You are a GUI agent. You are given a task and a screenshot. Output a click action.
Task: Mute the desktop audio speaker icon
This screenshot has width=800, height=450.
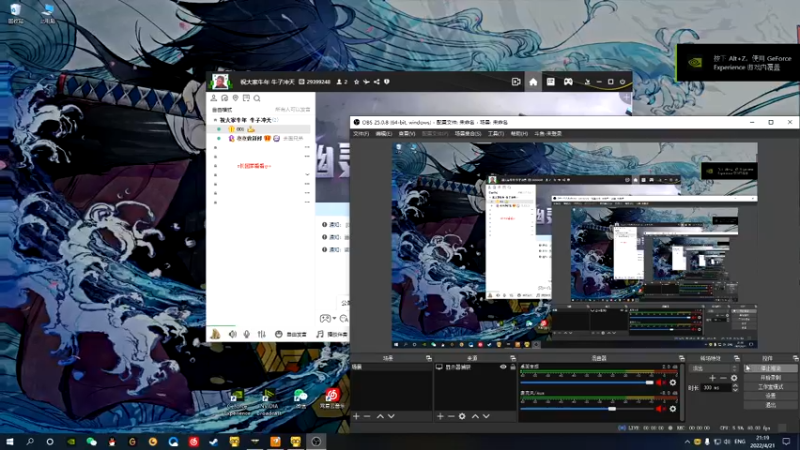click(x=660, y=382)
